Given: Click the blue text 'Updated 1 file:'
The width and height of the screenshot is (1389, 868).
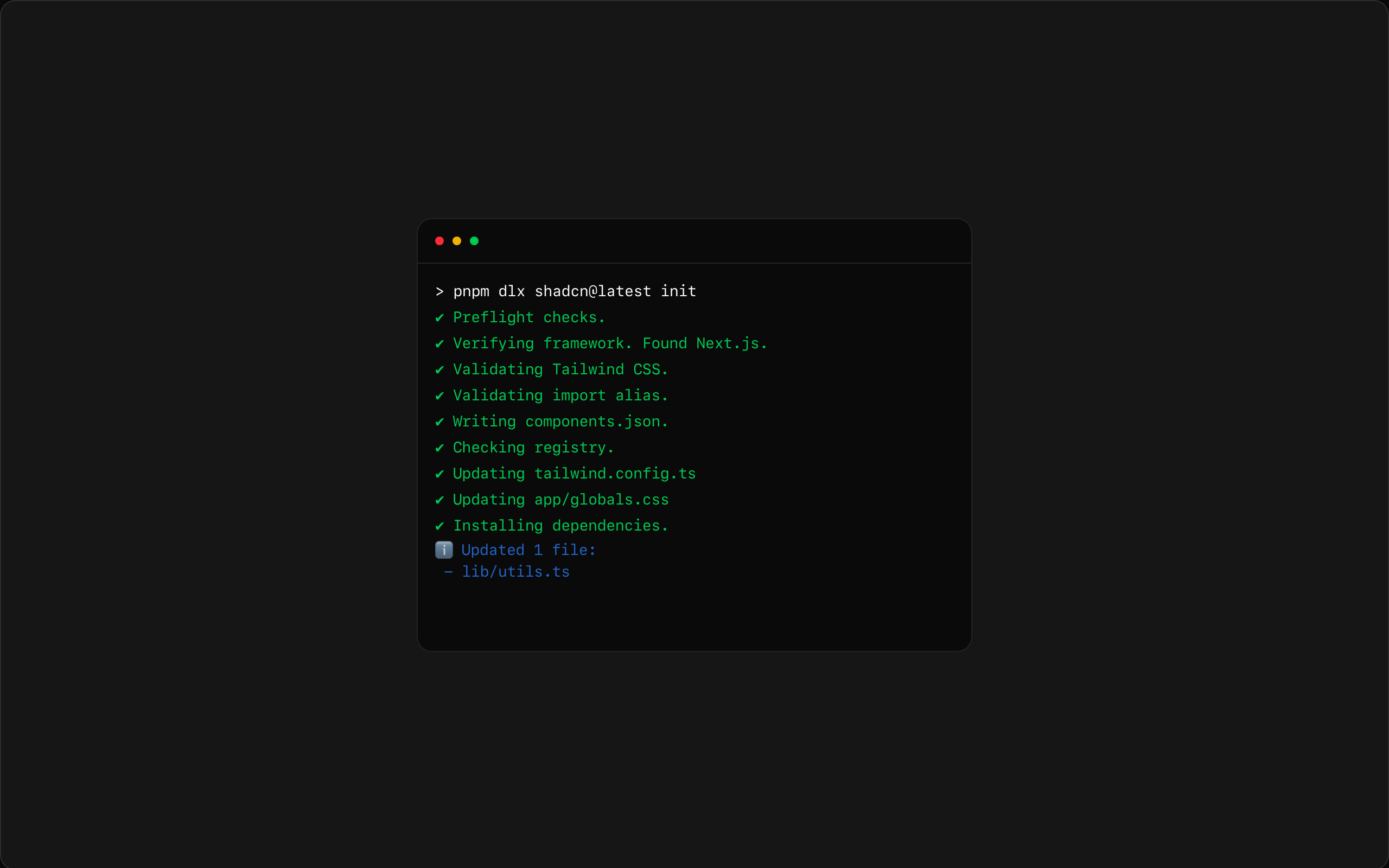Looking at the screenshot, I should 528,550.
